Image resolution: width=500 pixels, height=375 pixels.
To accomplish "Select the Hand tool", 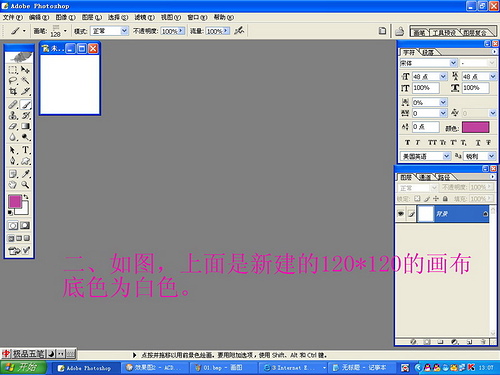I will click(13, 185).
